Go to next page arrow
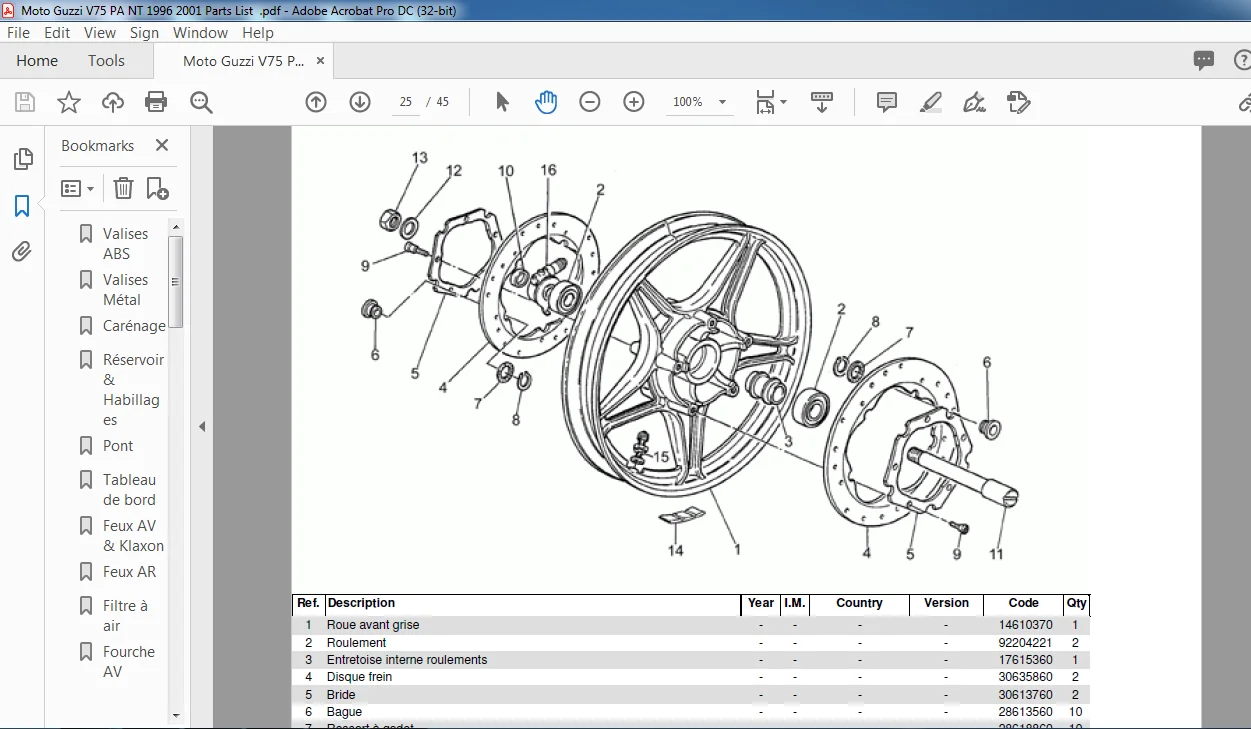Viewport: 1251px width, 729px height. [x=360, y=102]
